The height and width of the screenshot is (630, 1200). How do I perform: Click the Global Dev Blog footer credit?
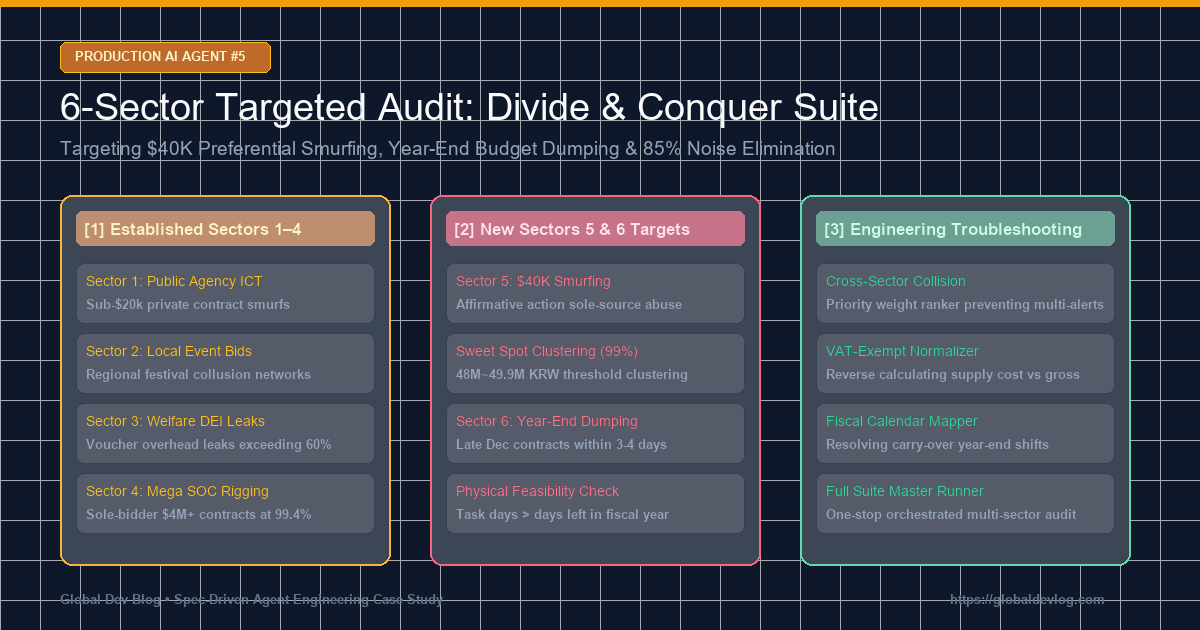point(251,599)
